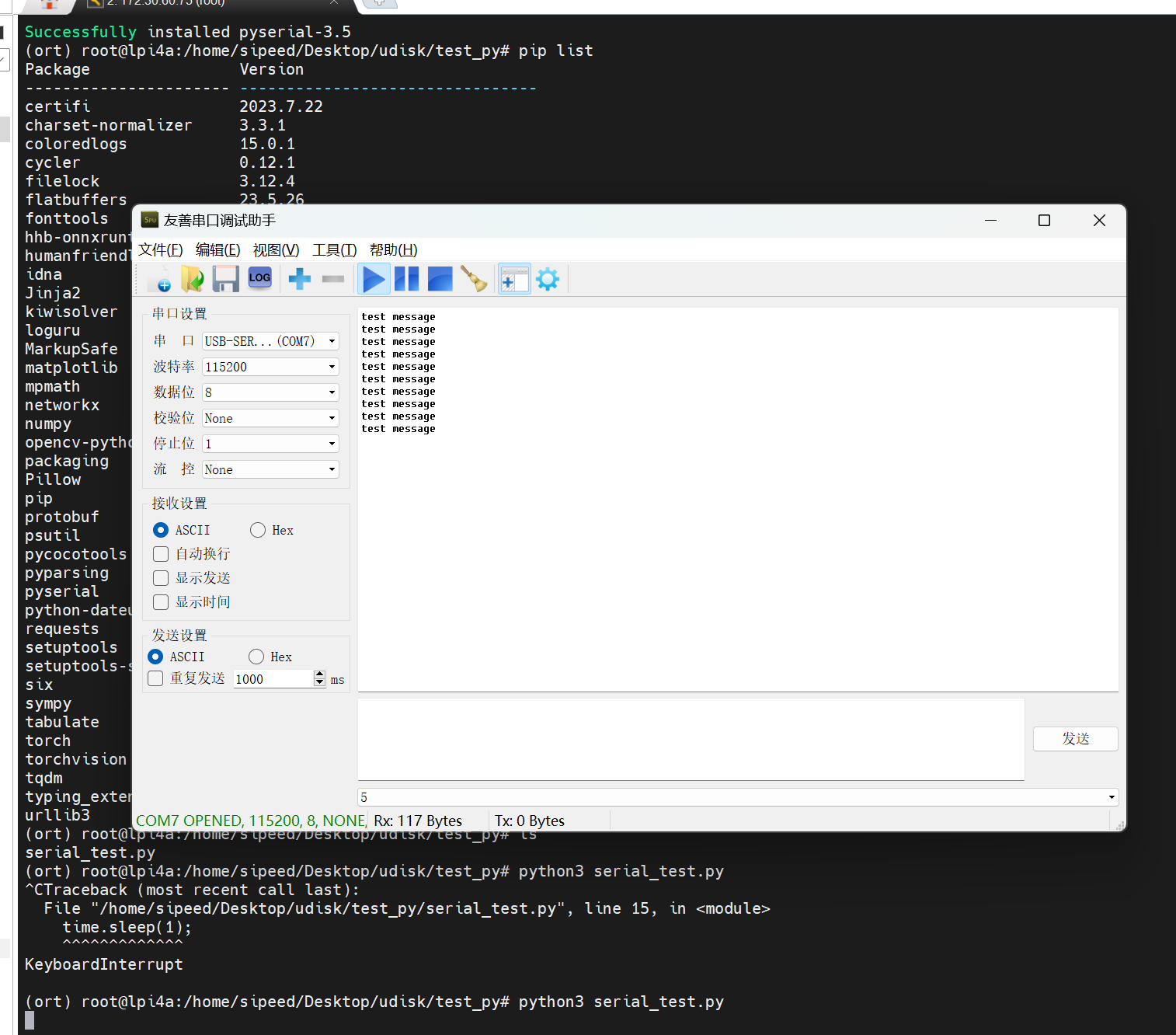Select Hex under 发送设置
Screen dimensions: 1176x1035
click(x=256, y=657)
